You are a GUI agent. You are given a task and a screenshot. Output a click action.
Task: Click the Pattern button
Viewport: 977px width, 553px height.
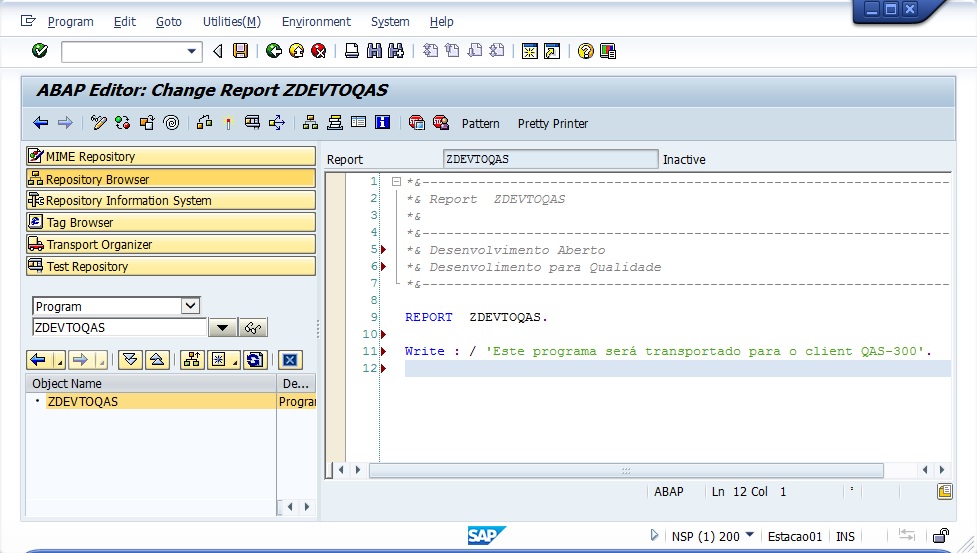480,124
